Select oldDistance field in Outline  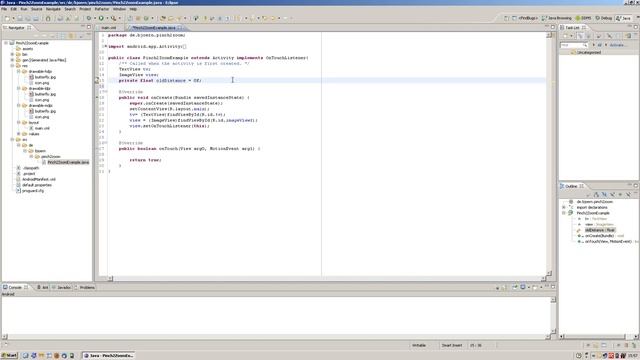coord(600,230)
